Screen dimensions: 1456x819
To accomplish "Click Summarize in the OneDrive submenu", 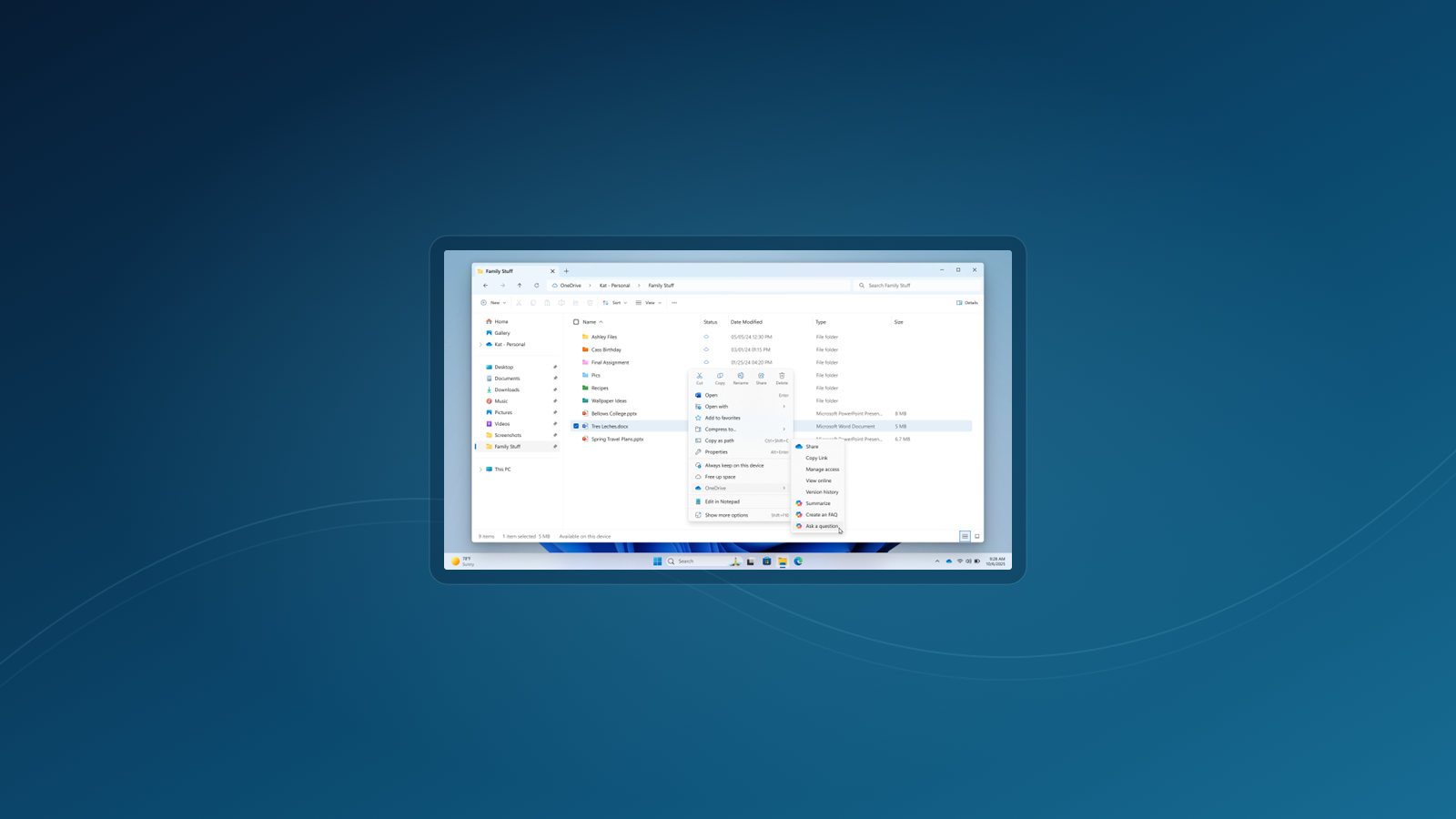I will point(818,503).
